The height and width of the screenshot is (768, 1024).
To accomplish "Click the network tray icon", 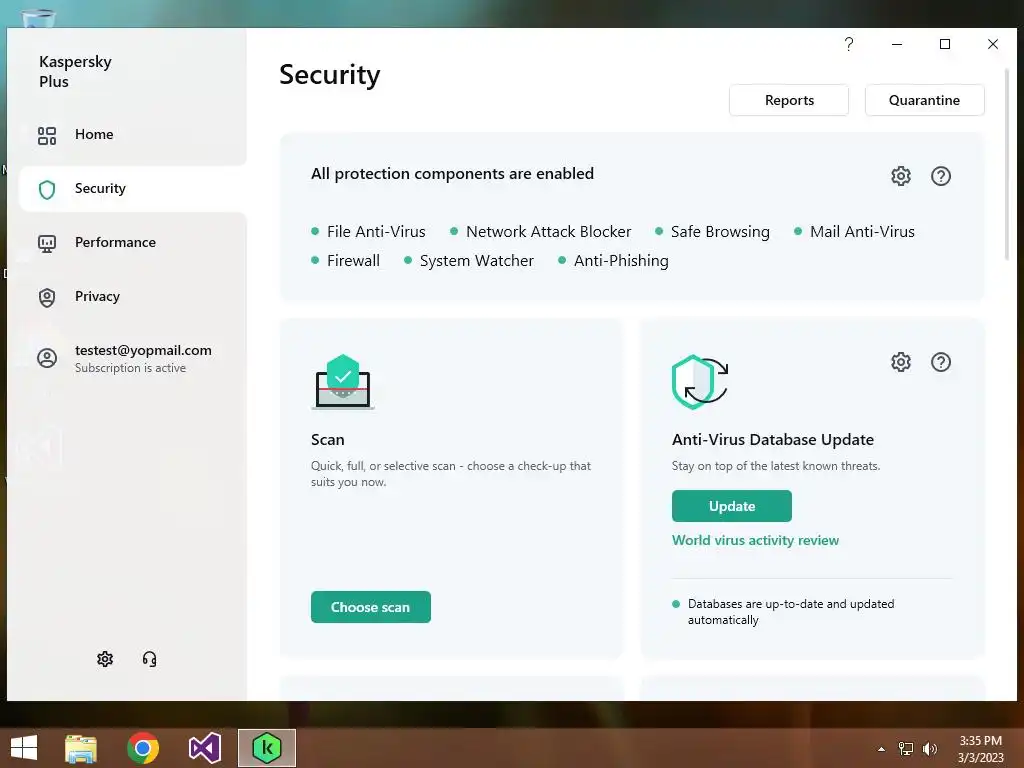I will (x=906, y=749).
